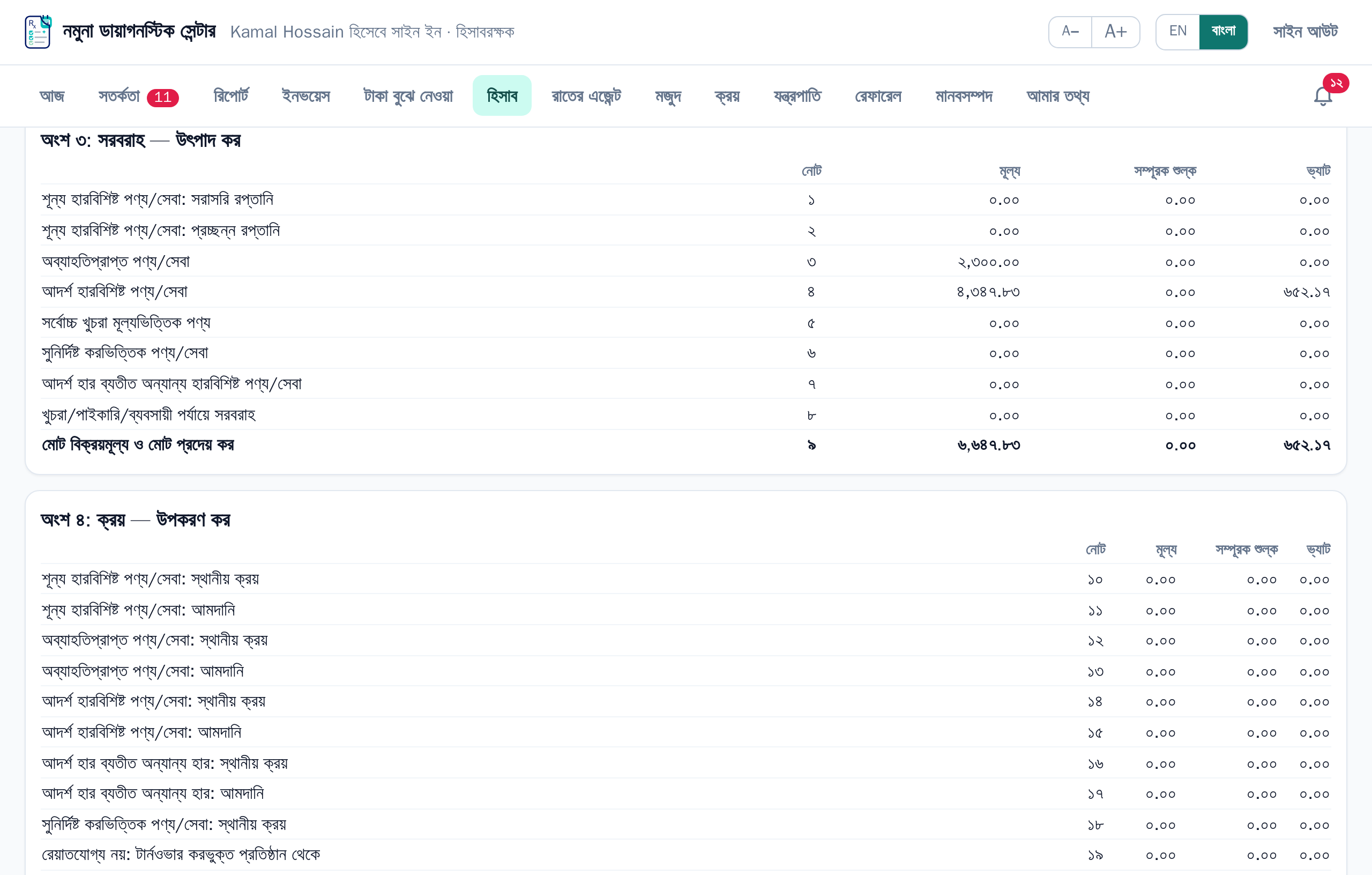
Task: Decrease font size with A− button
Action: 1070,32
